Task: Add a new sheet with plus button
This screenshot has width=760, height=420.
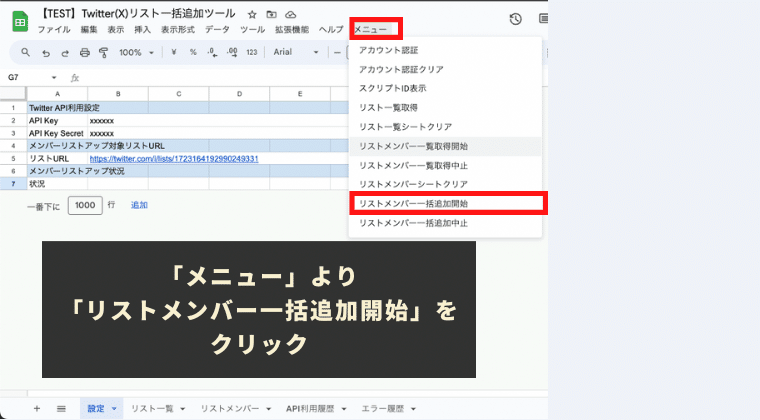Action: coord(37,408)
